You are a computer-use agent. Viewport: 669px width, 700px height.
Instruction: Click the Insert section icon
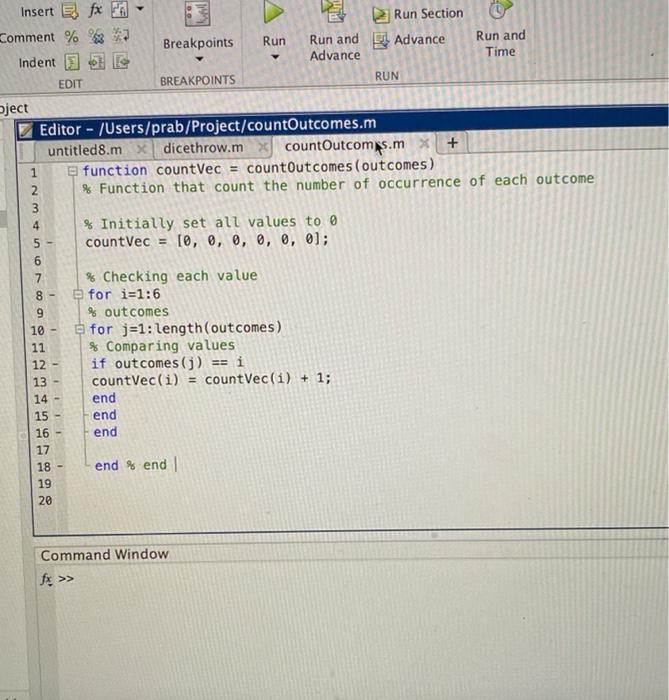pos(70,11)
